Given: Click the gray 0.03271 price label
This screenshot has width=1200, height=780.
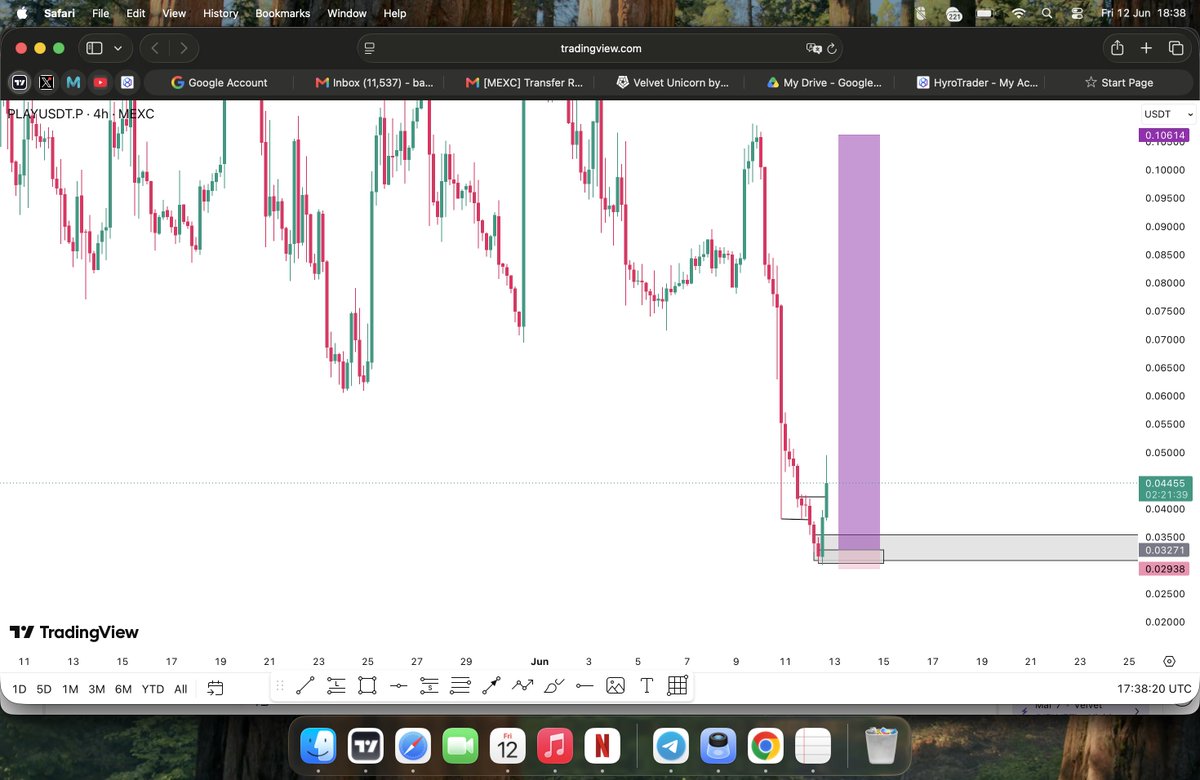Looking at the screenshot, I should pos(1165,550).
